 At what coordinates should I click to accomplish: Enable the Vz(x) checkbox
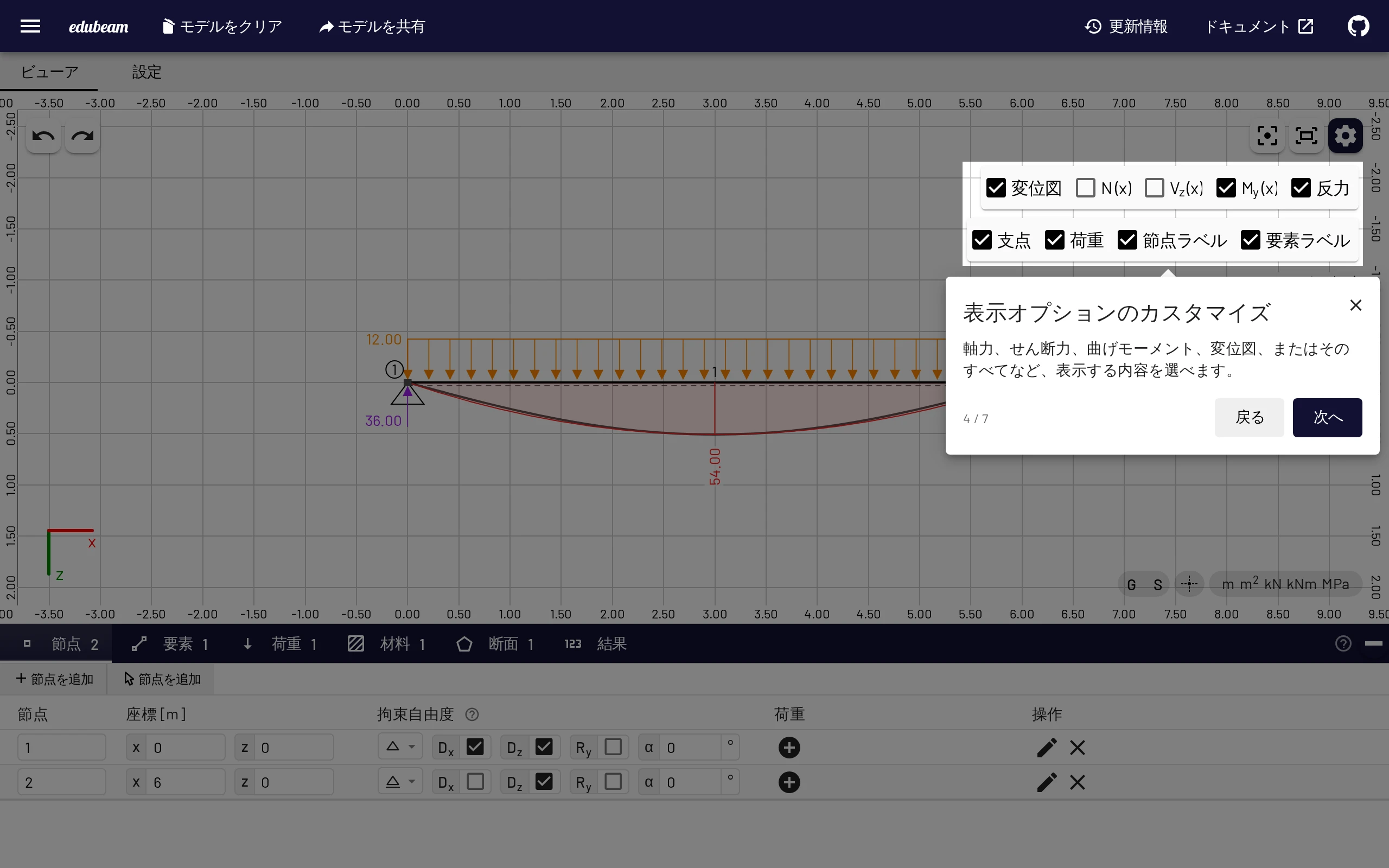coord(1154,188)
